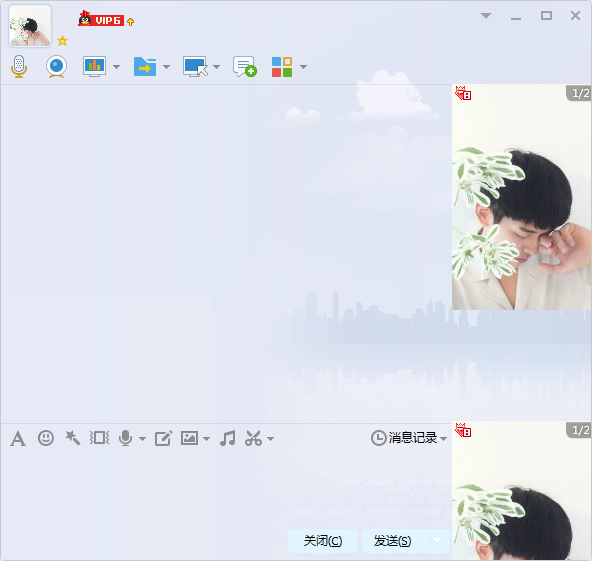The width and height of the screenshot is (592, 561).
Task: Open the presentation screen share icon
Action: pos(94,66)
